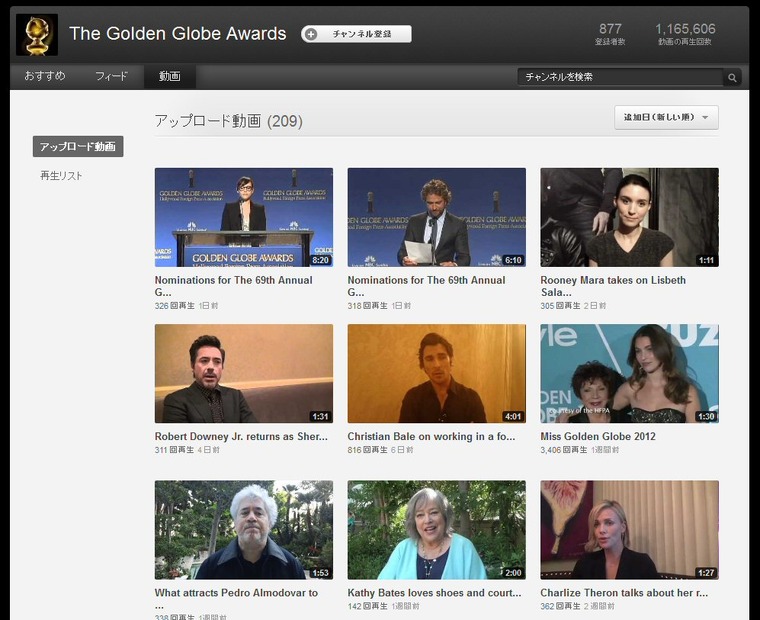Viewport: 760px width, 620px height.
Task: Click 'Kathy Bates loves shoes and court...' title
Action: 434,593
